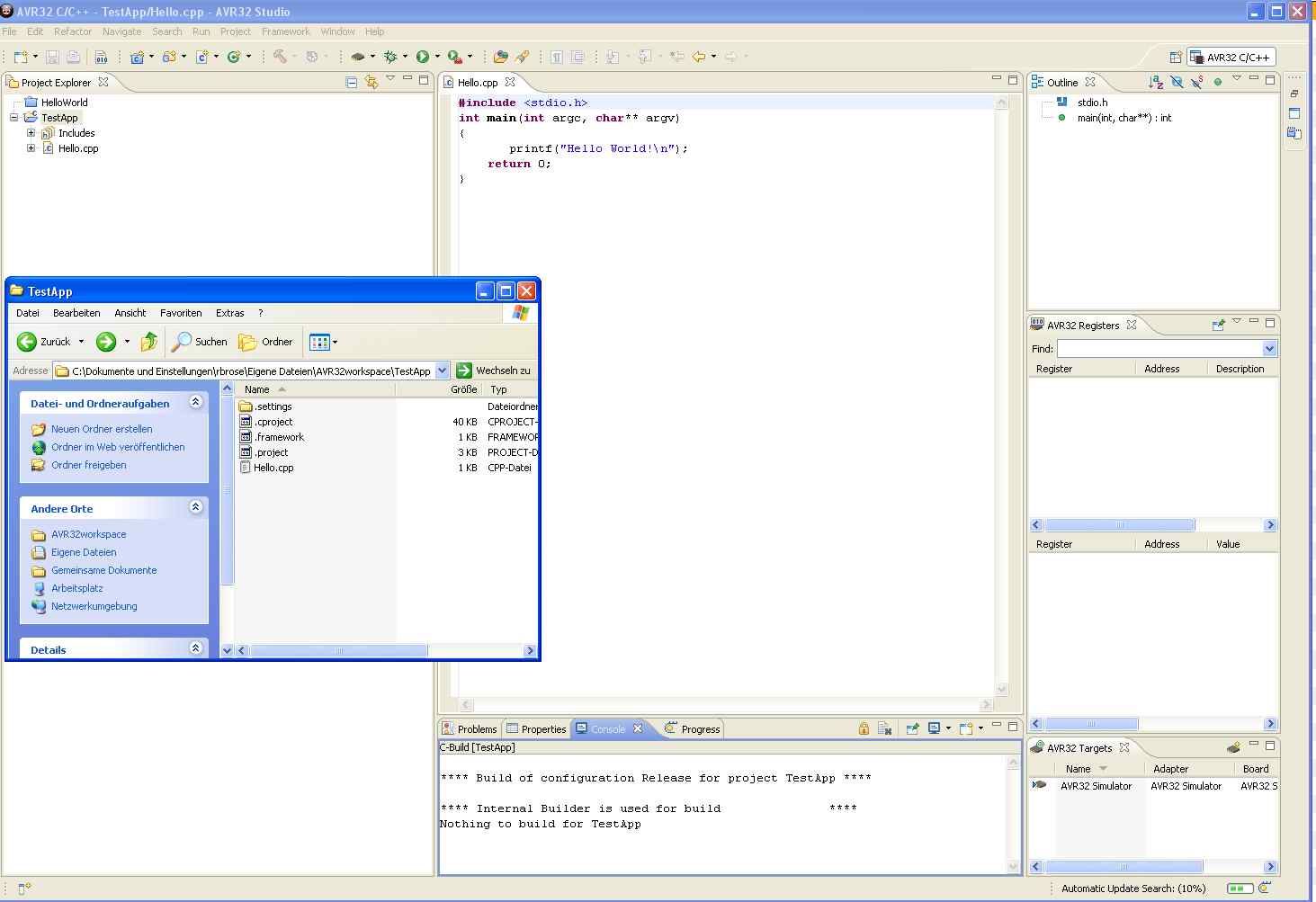The image size is (1316, 902).
Task: Click the green Run button in toolbar
Action: 423,57
